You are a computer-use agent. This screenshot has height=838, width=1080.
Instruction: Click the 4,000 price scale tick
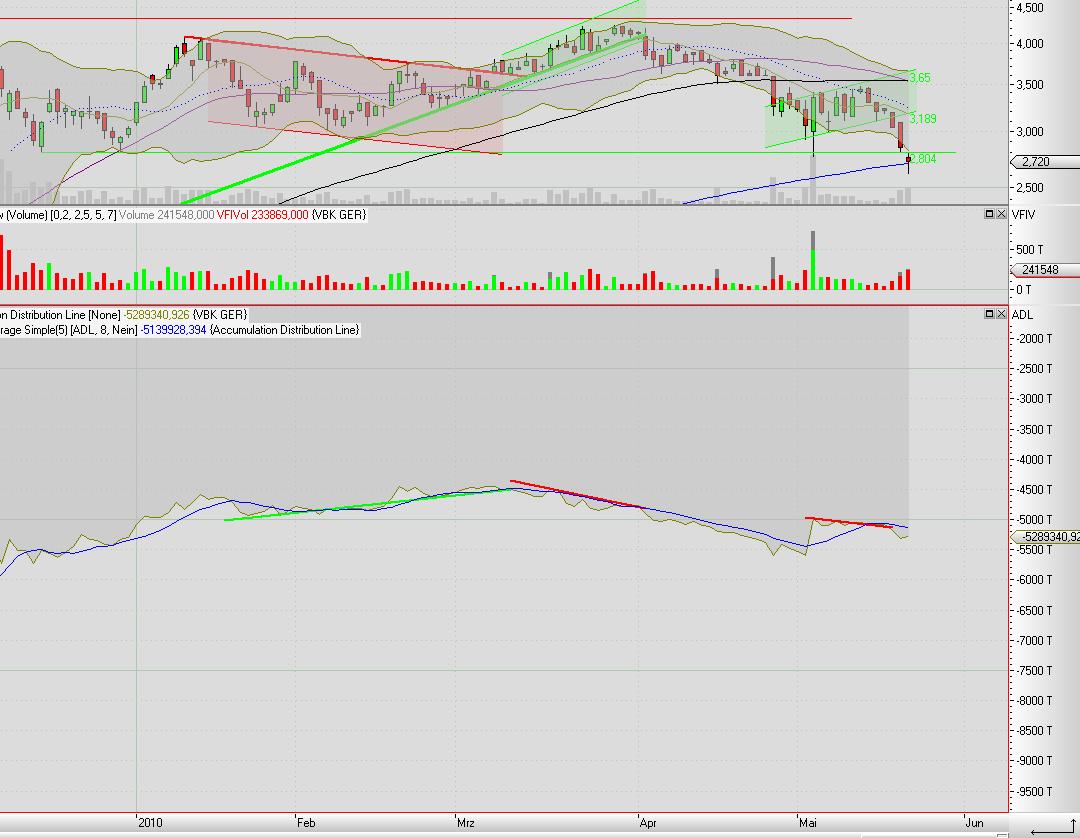(x=1030, y=43)
